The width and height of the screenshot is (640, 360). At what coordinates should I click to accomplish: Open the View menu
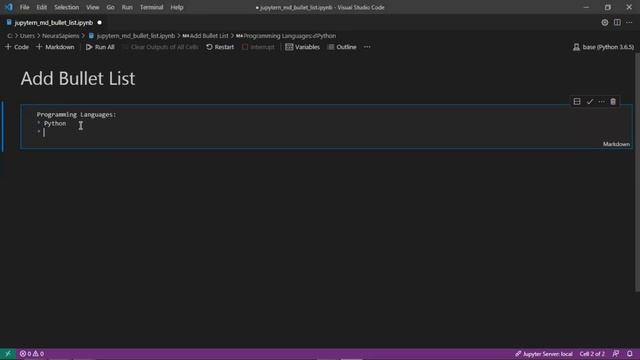(92, 7)
